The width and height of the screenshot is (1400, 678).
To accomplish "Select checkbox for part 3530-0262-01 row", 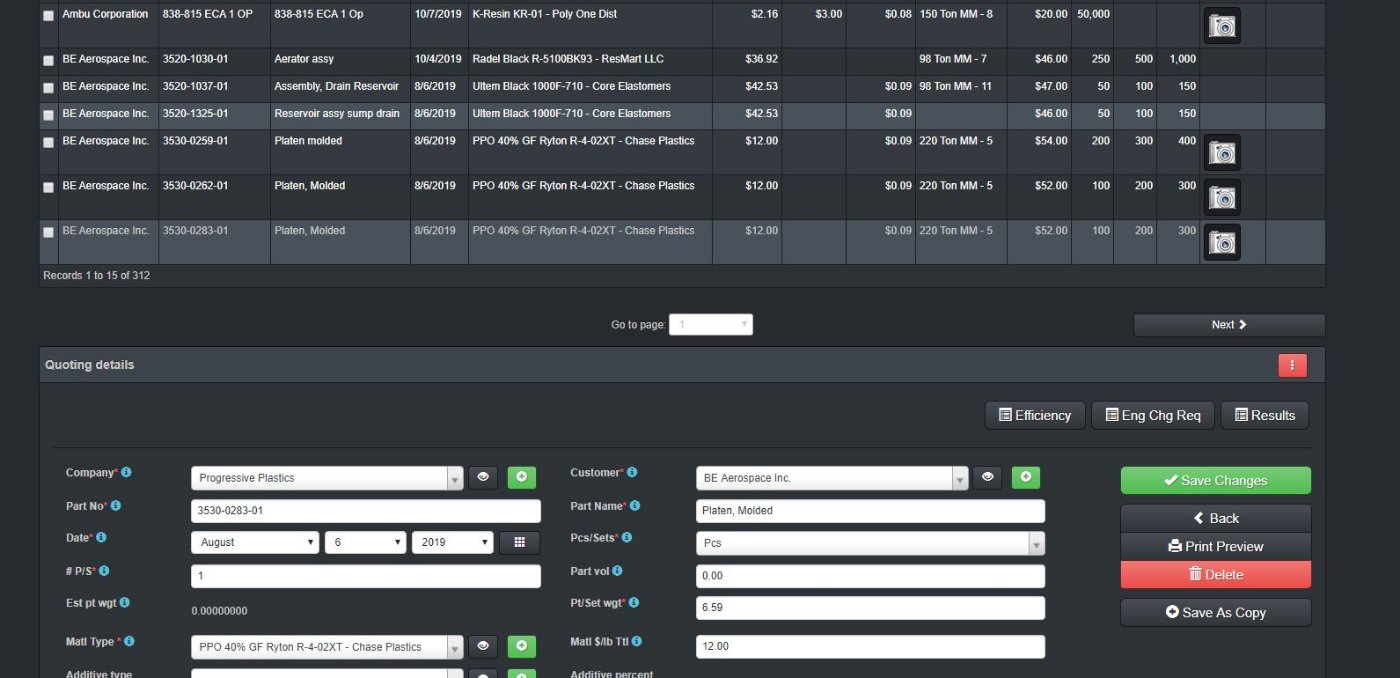I will (x=48, y=187).
